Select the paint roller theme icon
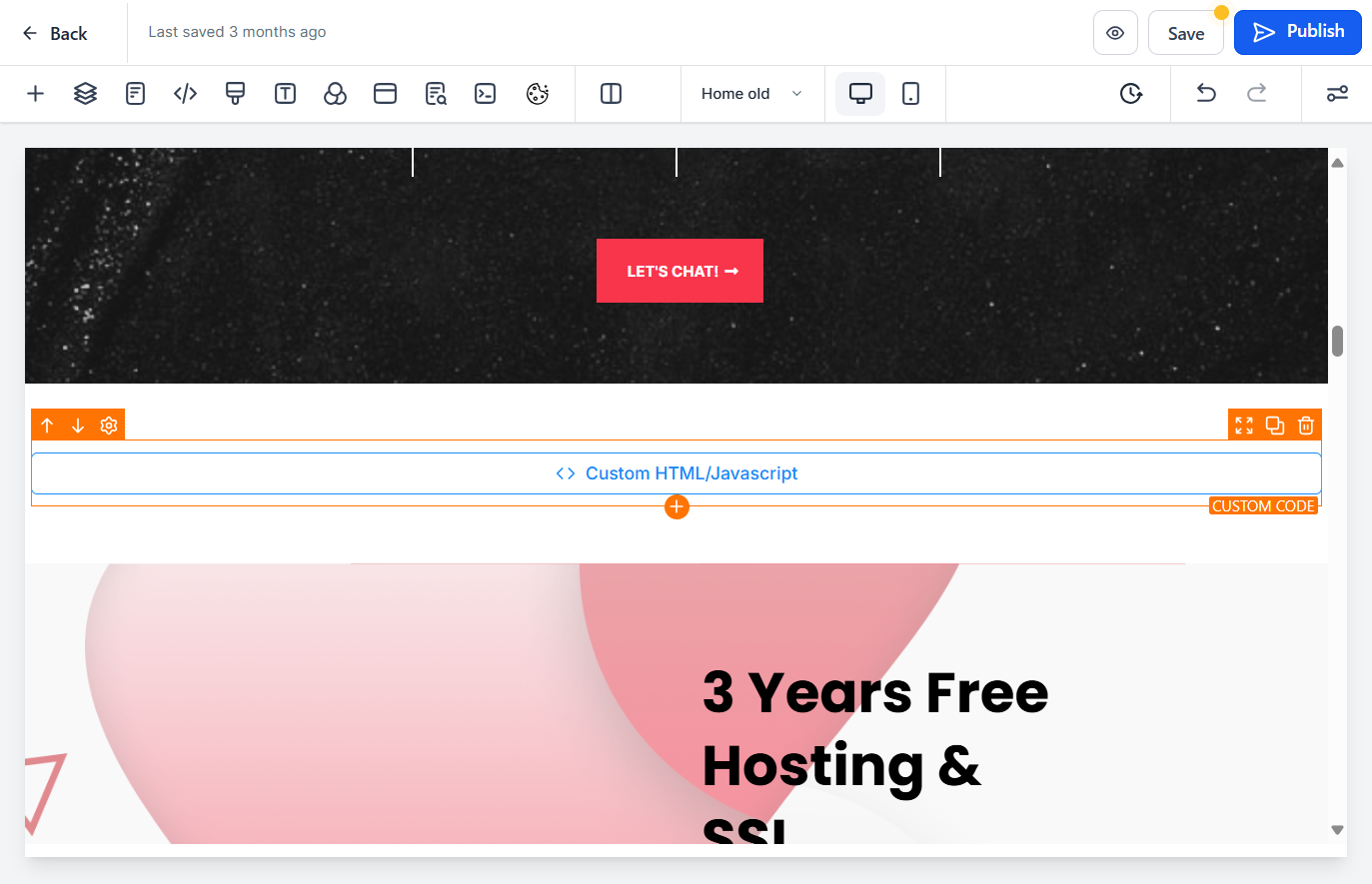This screenshot has width=1372, height=884. click(235, 94)
